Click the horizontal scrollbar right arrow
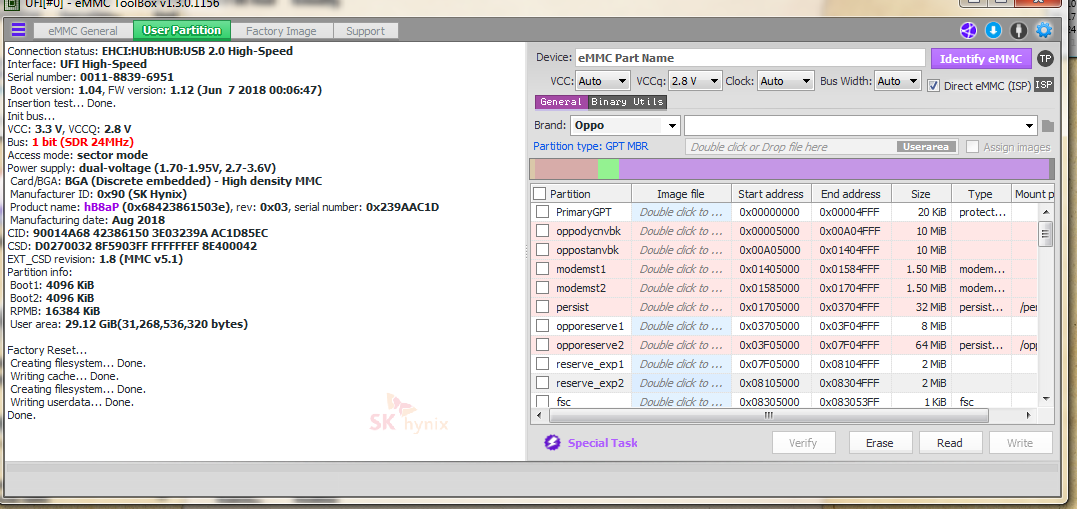This screenshot has height=509, width=1077. (x=1028, y=416)
